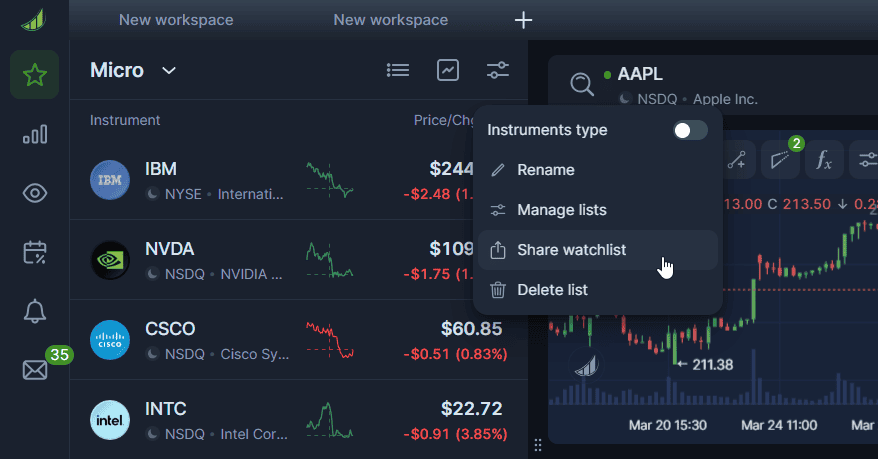
Task: Click the chart settings sliders icon at right
Action: pos(867,160)
